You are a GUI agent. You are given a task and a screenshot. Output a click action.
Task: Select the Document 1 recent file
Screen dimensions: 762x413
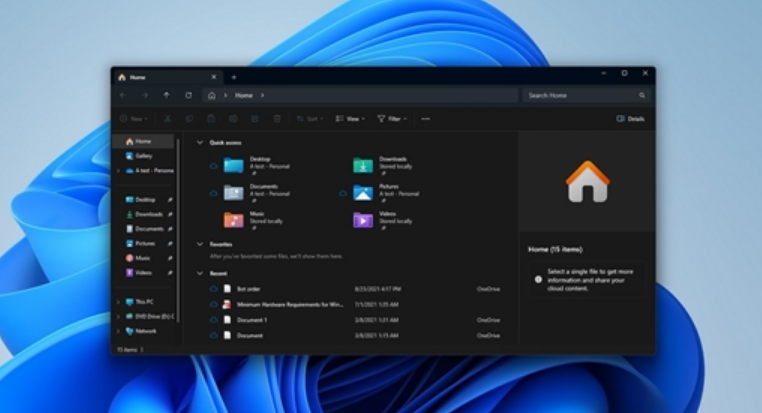(355, 320)
